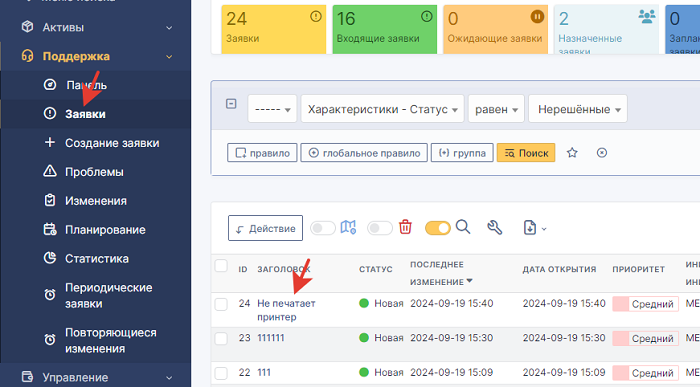Open ticket titled 111111
The height and width of the screenshot is (387, 700).
(x=271, y=338)
